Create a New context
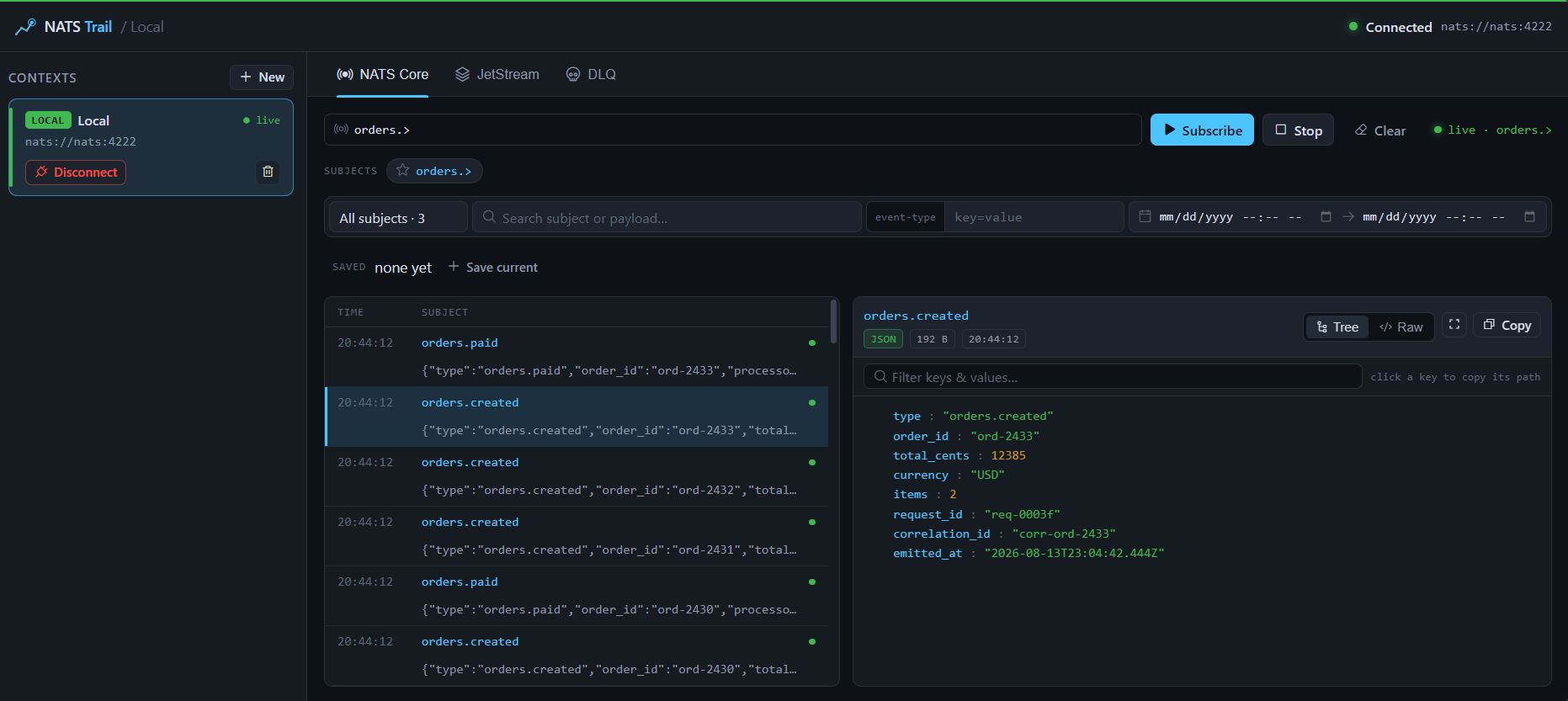This screenshot has height=701, width=1568. pyautogui.click(x=262, y=77)
